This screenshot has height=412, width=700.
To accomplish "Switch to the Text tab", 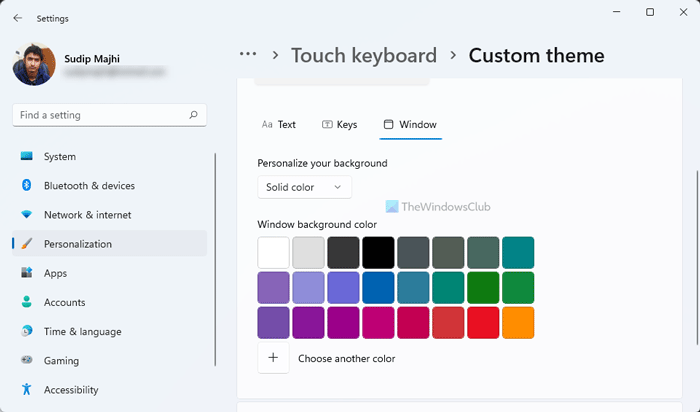I will pos(279,125).
